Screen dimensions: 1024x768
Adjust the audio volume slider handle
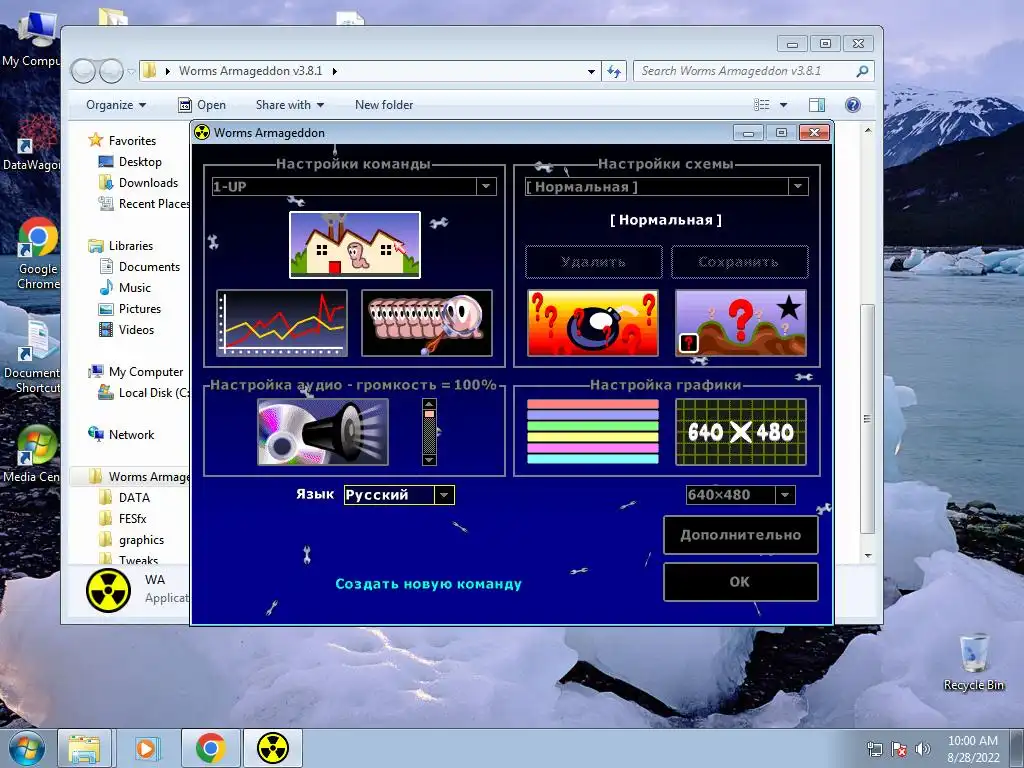click(429, 414)
